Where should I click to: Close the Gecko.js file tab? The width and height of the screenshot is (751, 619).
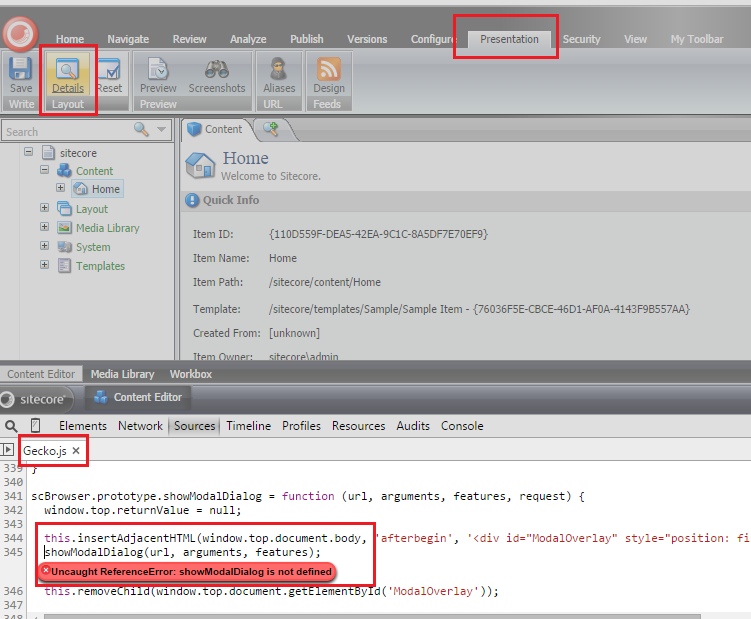pos(76,450)
